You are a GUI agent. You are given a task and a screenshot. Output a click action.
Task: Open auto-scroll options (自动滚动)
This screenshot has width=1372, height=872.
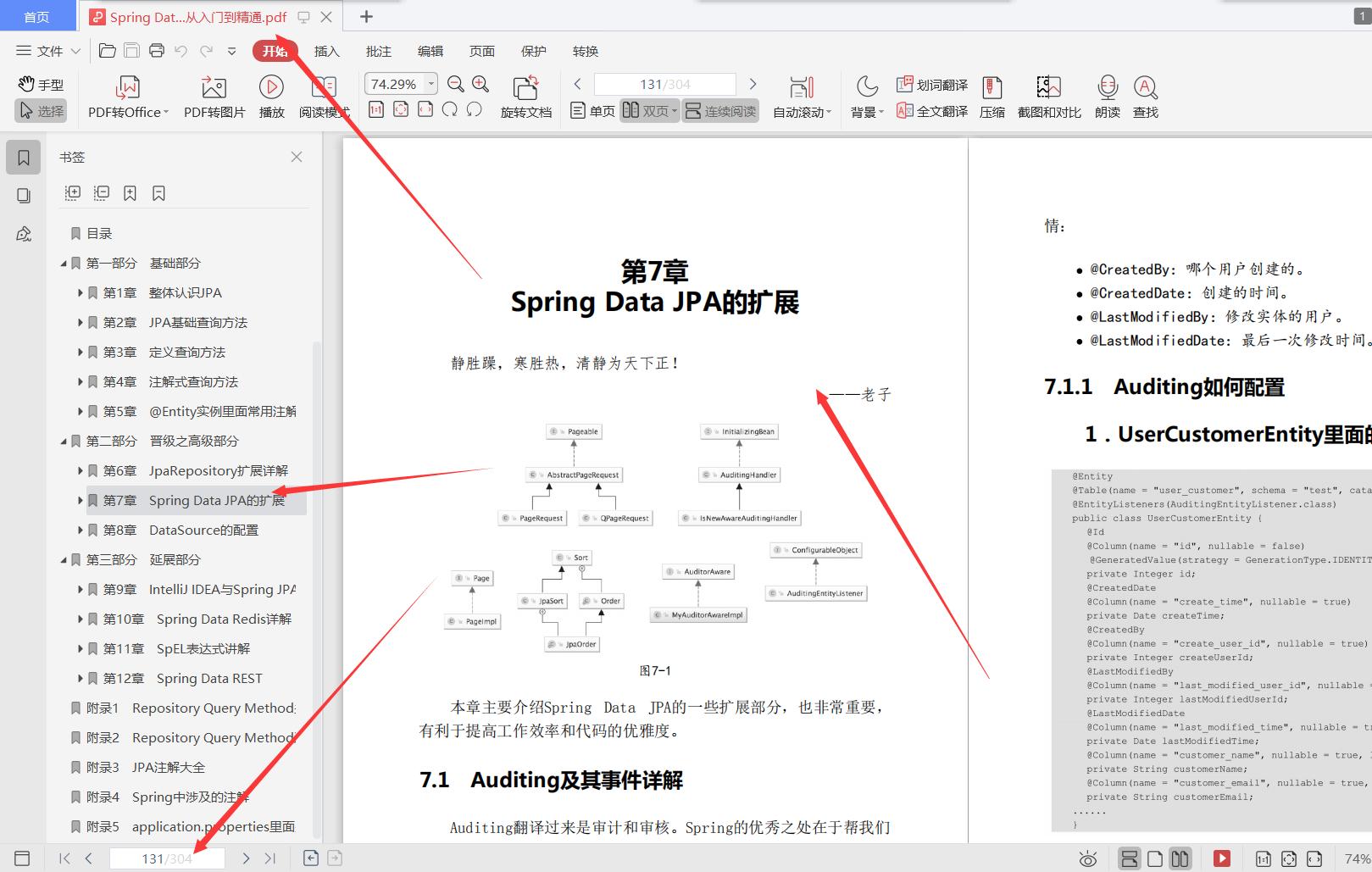pyautogui.click(x=802, y=97)
